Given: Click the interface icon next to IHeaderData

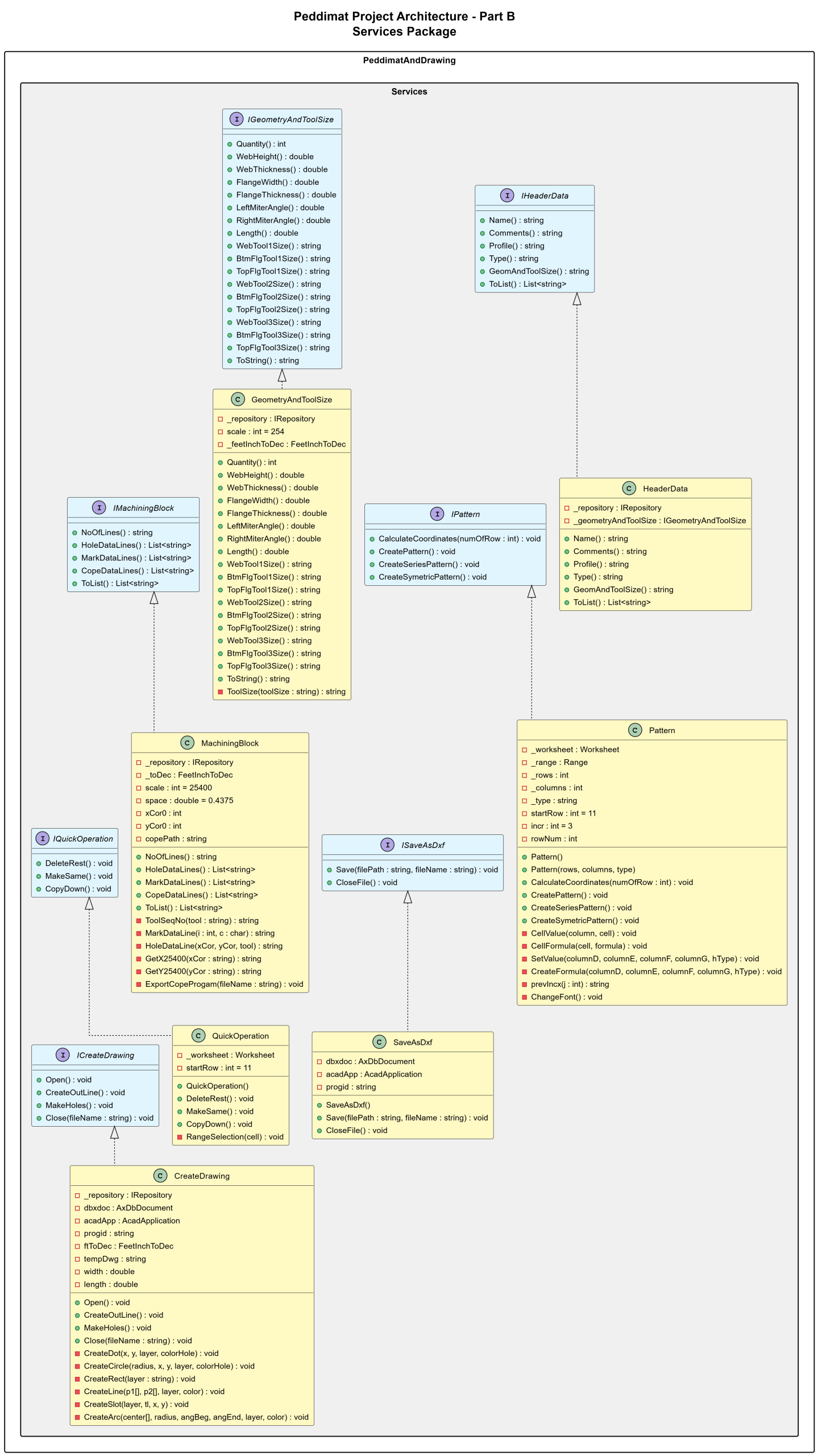Looking at the screenshot, I should (x=507, y=195).
